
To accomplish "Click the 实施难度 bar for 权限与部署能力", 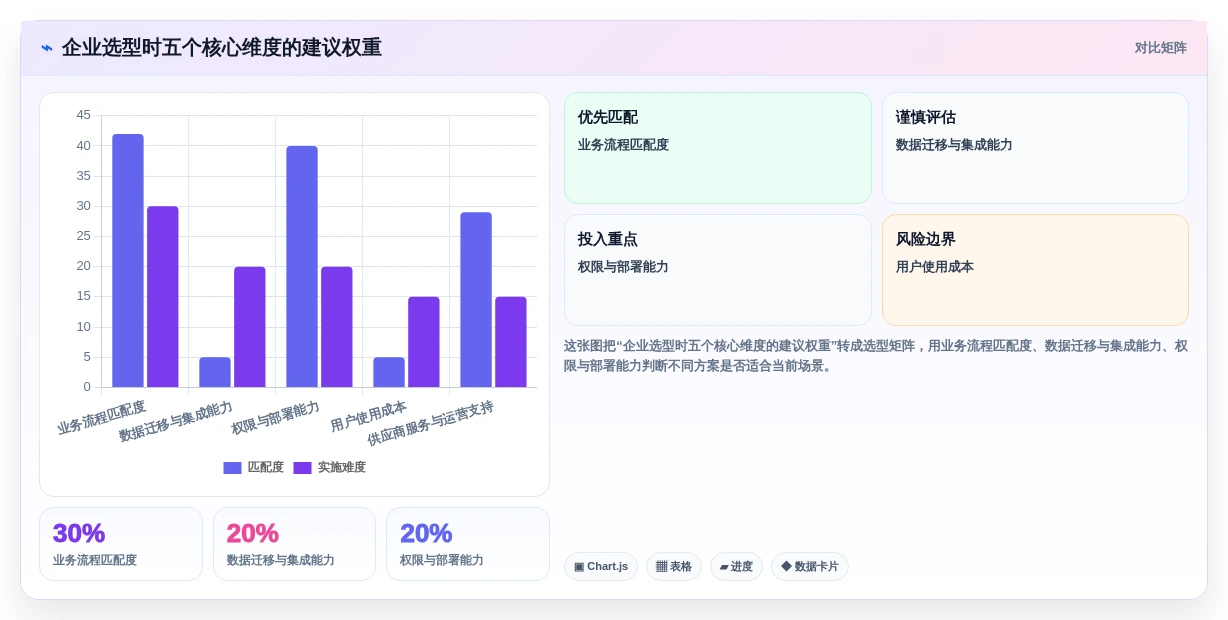I will point(337,327).
